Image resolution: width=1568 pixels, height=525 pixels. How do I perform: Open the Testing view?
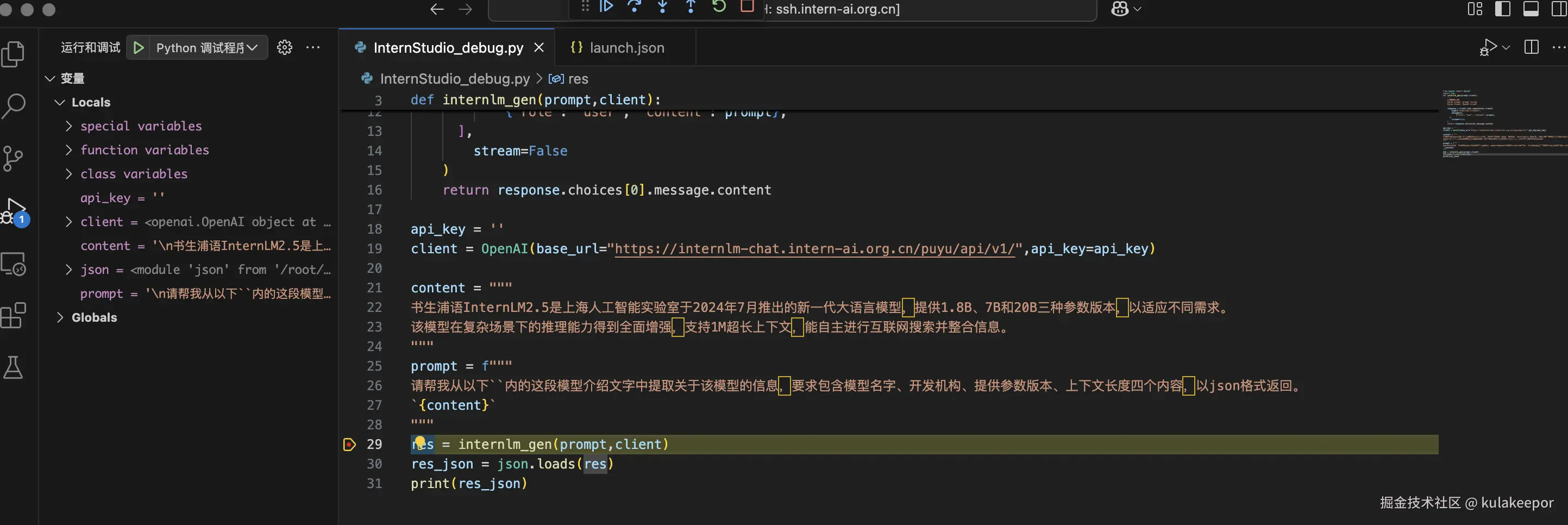pos(14,367)
